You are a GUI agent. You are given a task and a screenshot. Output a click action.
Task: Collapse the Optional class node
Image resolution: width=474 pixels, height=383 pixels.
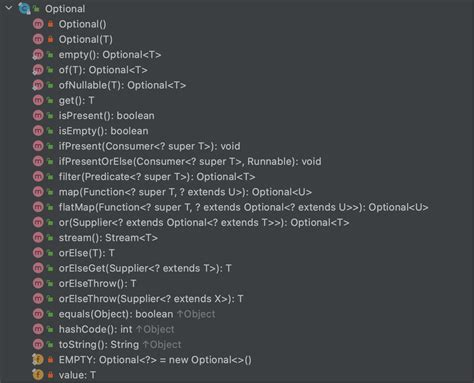click(9, 8)
